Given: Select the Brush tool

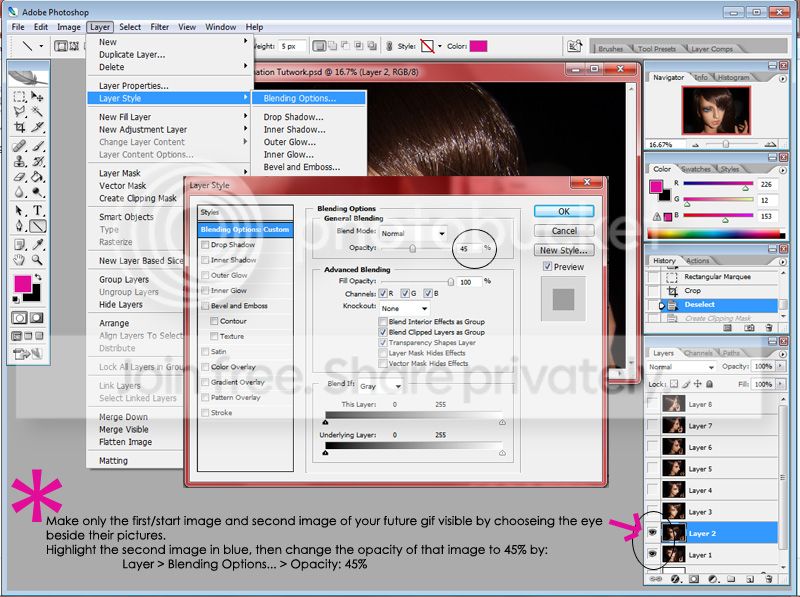Looking at the screenshot, I should 37,147.
